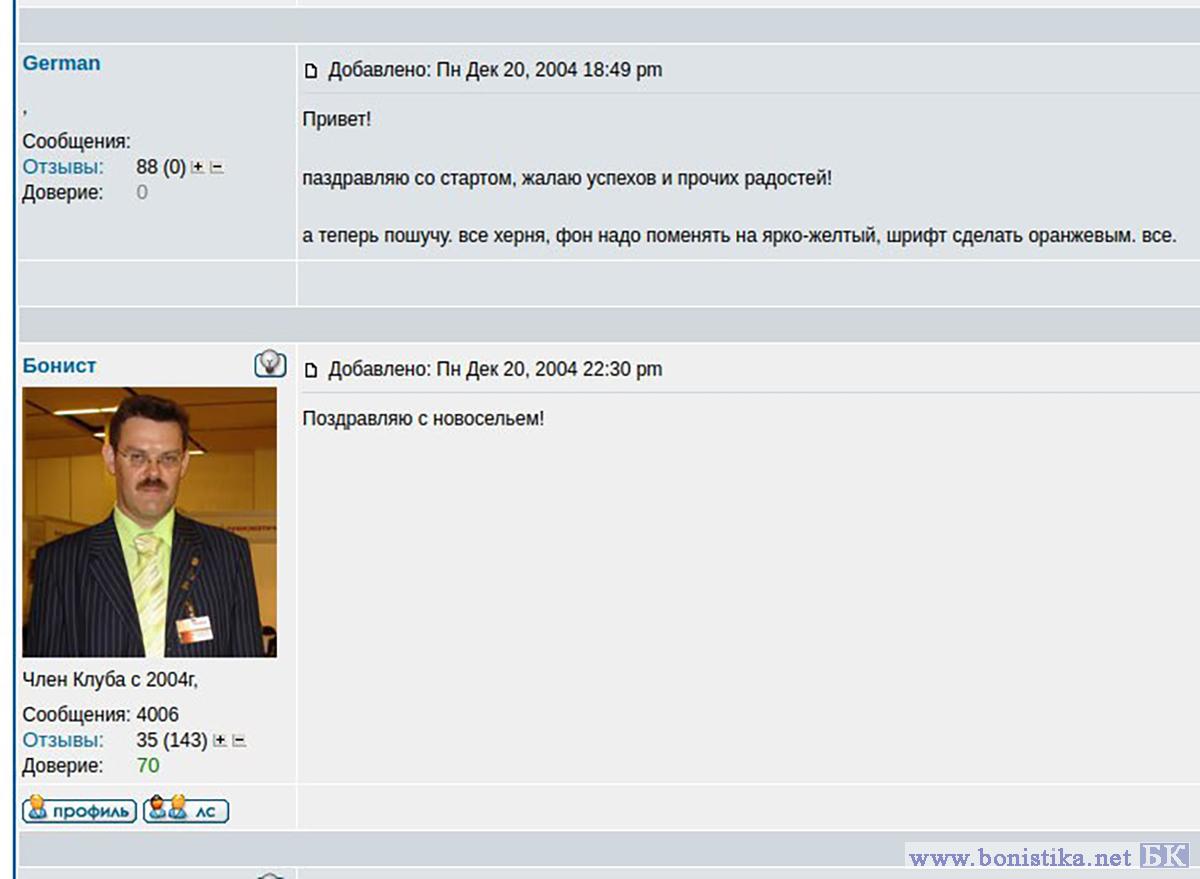Open Бонист's profile with the профиль button
This screenshot has width=1200, height=879.
79,809
